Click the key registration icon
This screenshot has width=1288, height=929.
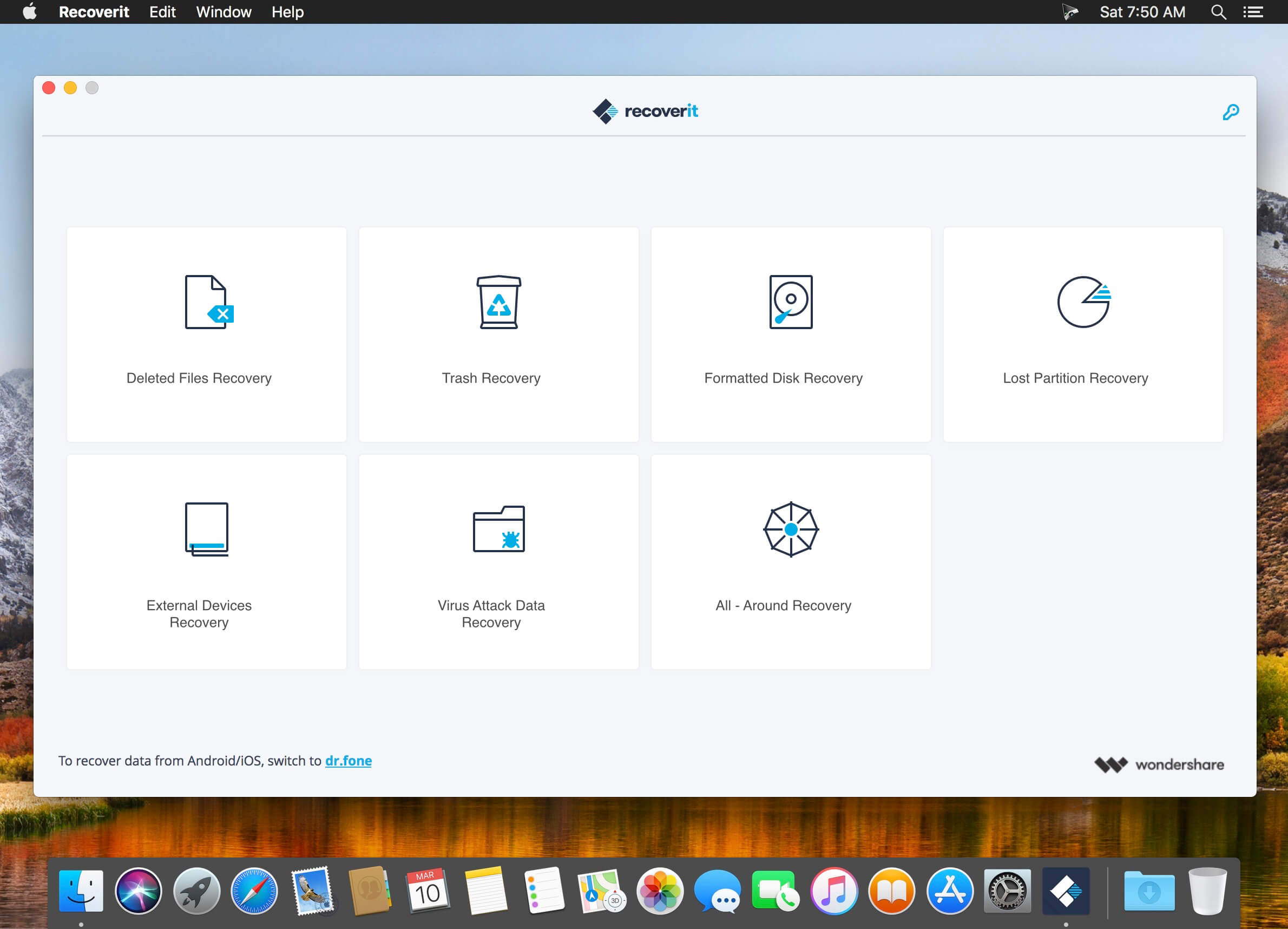coord(1230,112)
